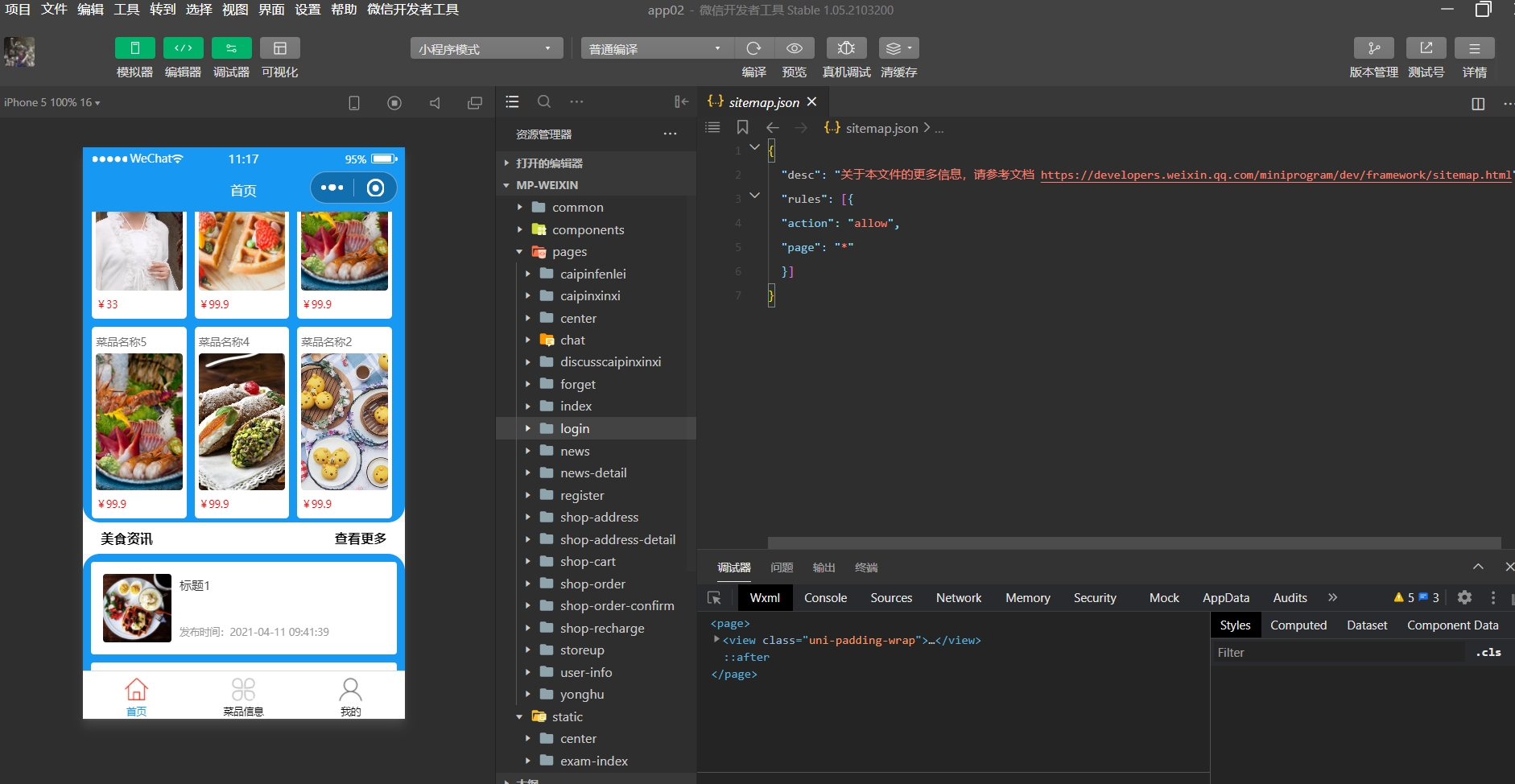Open the test account (测试号) icon
This screenshot has width=1515, height=784.
(1426, 48)
